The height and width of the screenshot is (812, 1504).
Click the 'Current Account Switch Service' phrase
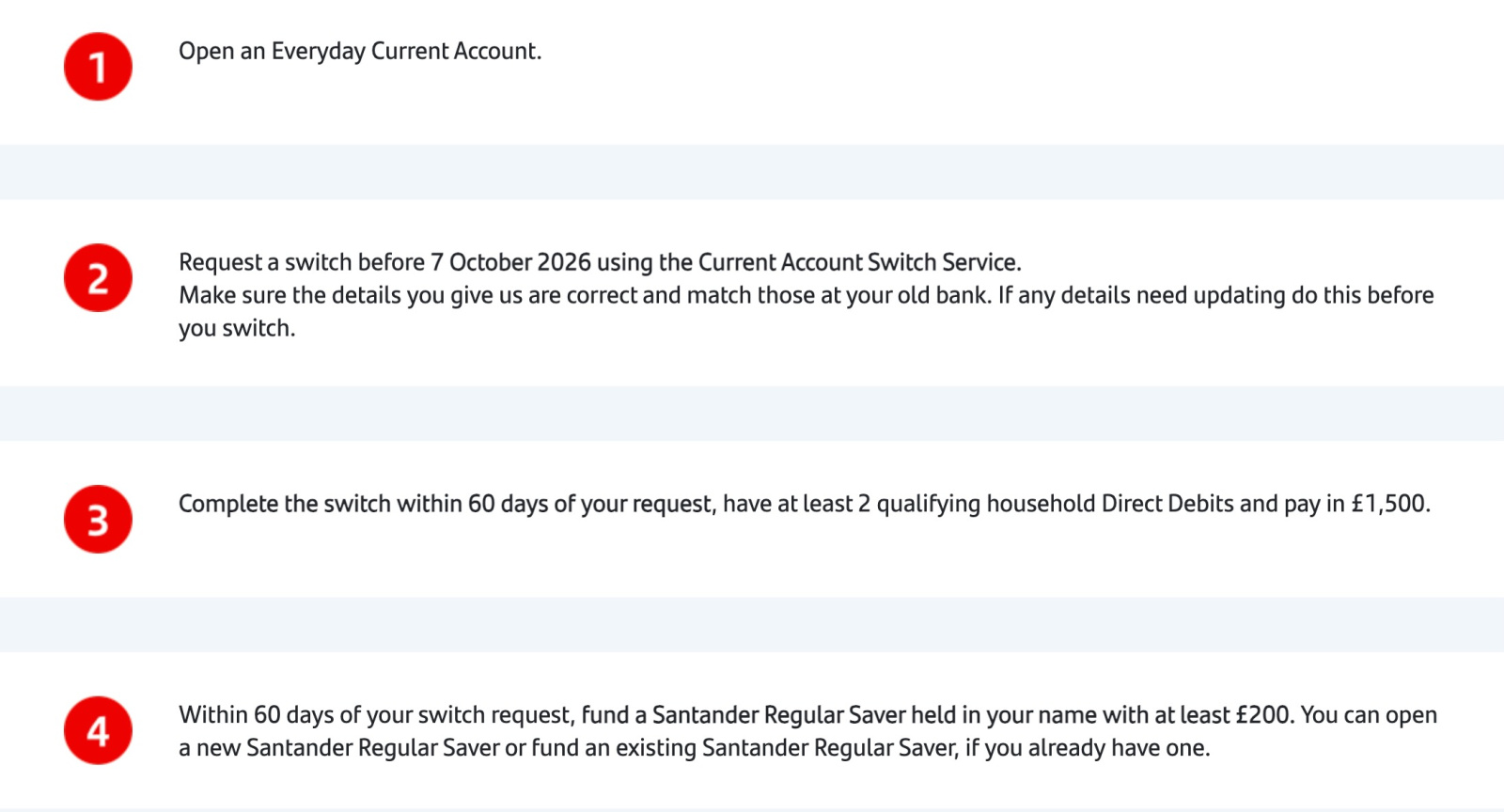click(x=857, y=262)
